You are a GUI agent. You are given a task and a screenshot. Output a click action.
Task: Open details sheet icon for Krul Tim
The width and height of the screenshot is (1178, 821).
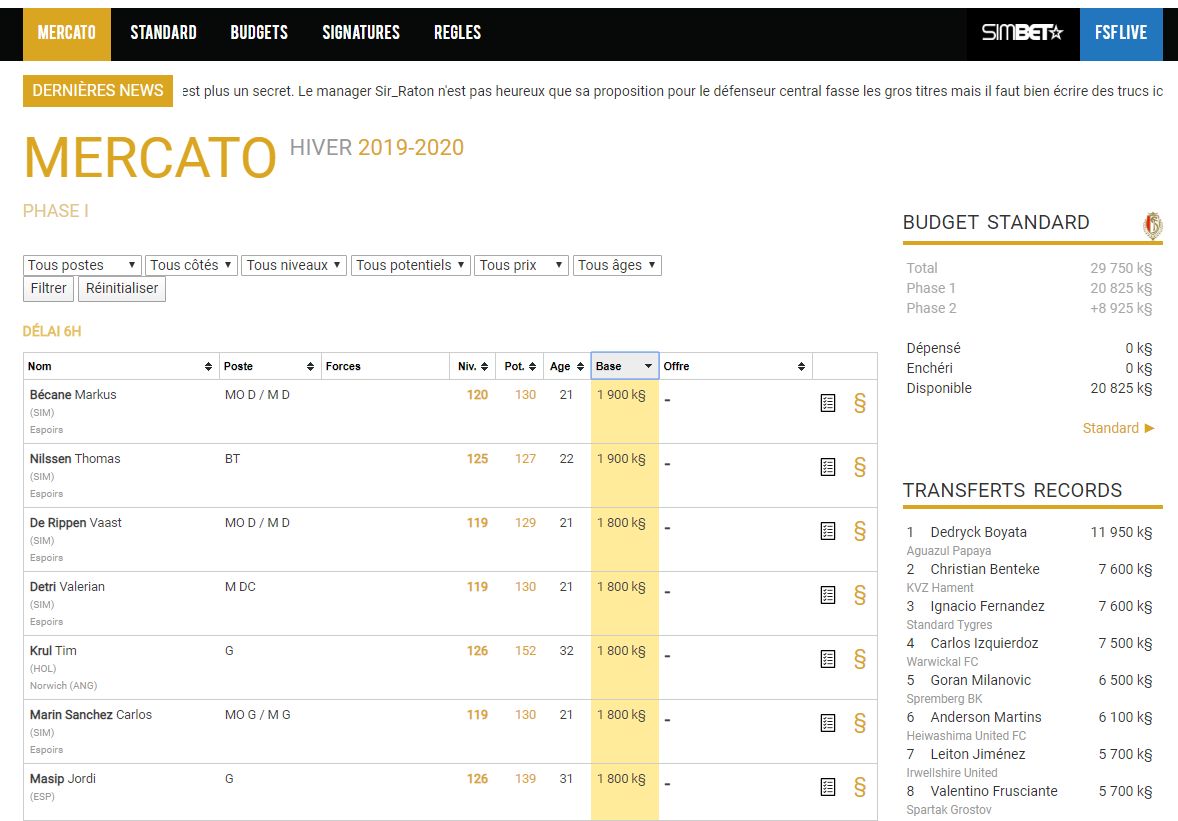click(828, 659)
